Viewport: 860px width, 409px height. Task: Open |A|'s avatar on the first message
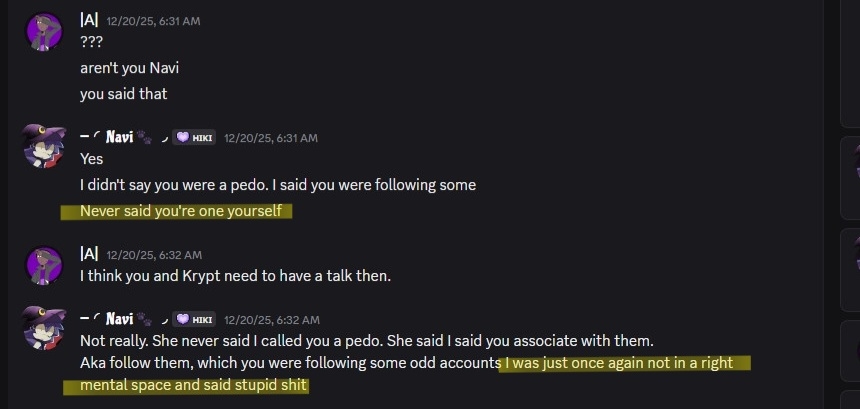[x=44, y=31]
